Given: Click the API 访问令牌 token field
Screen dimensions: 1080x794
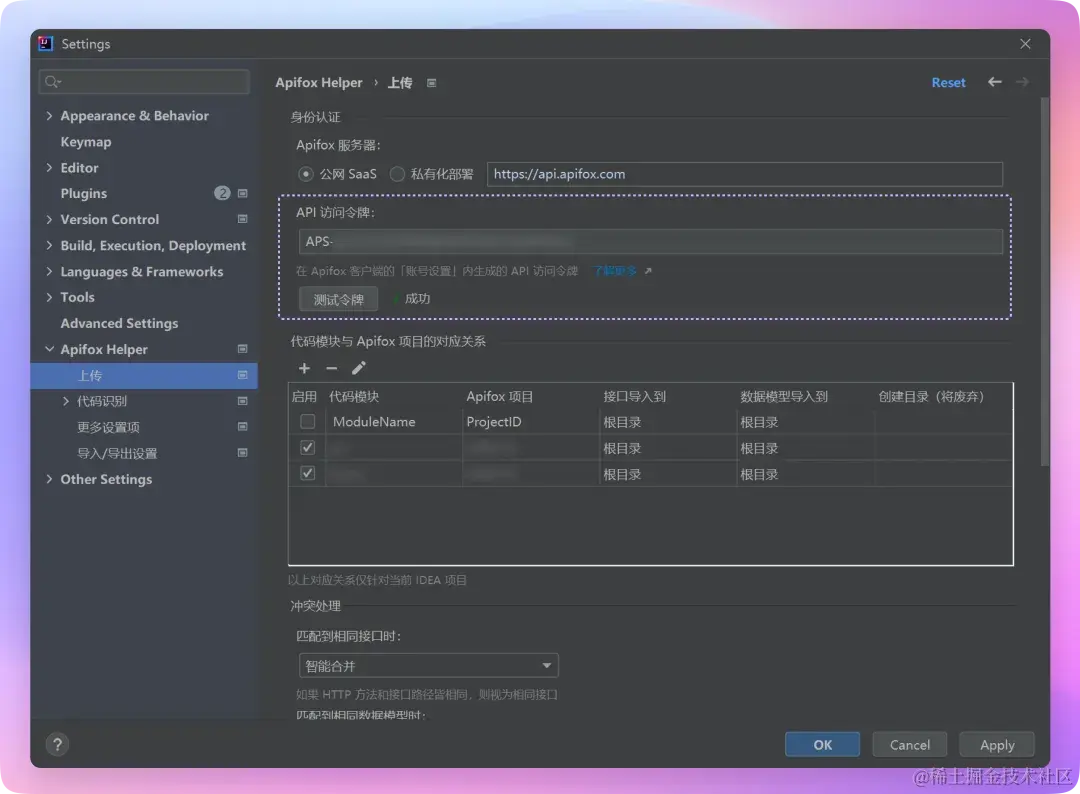Looking at the screenshot, I should tap(651, 242).
